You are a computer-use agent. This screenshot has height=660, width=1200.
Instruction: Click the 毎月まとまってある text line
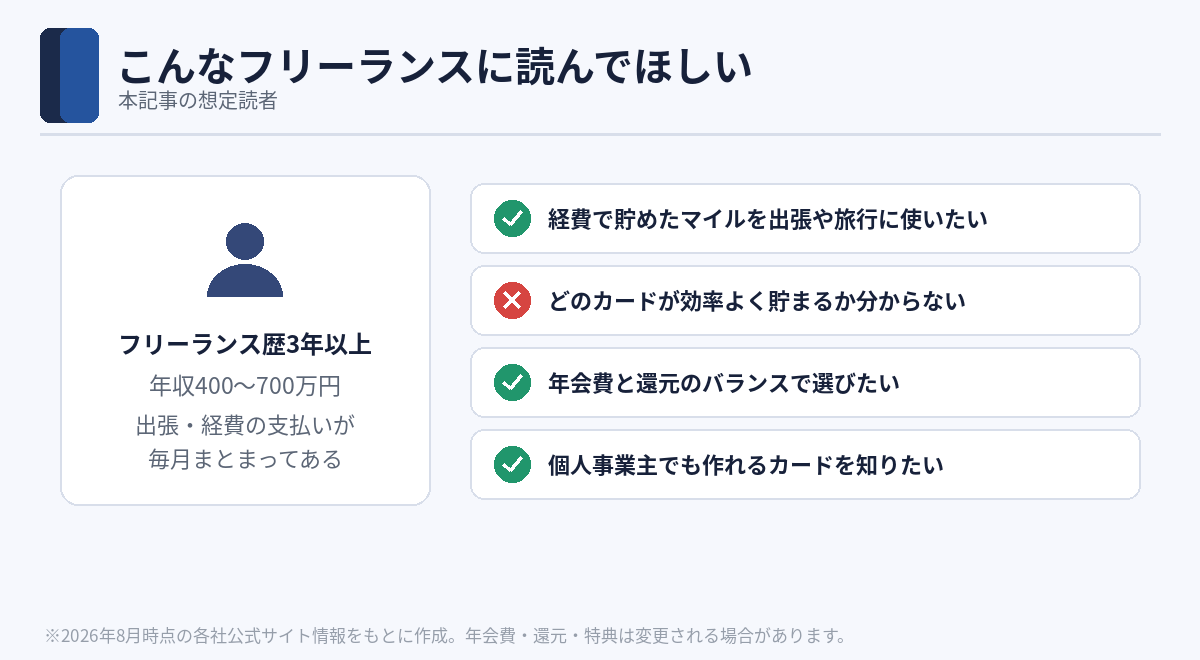[x=245, y=459]
